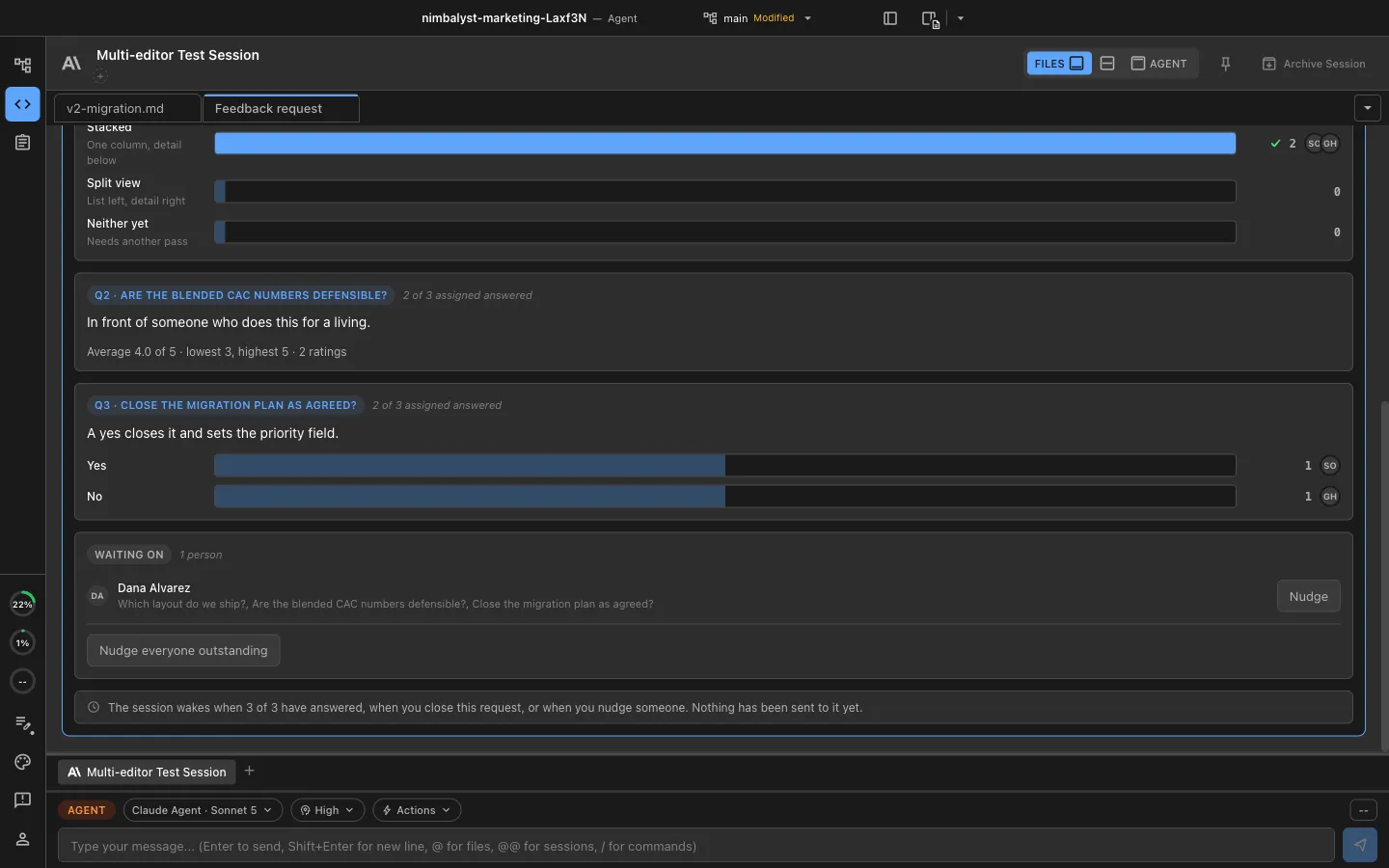The width and height of the screenshot is (1389, 868).
Task: Click the green checkmark on Stacked row
Action: [x=1275, y=144]
